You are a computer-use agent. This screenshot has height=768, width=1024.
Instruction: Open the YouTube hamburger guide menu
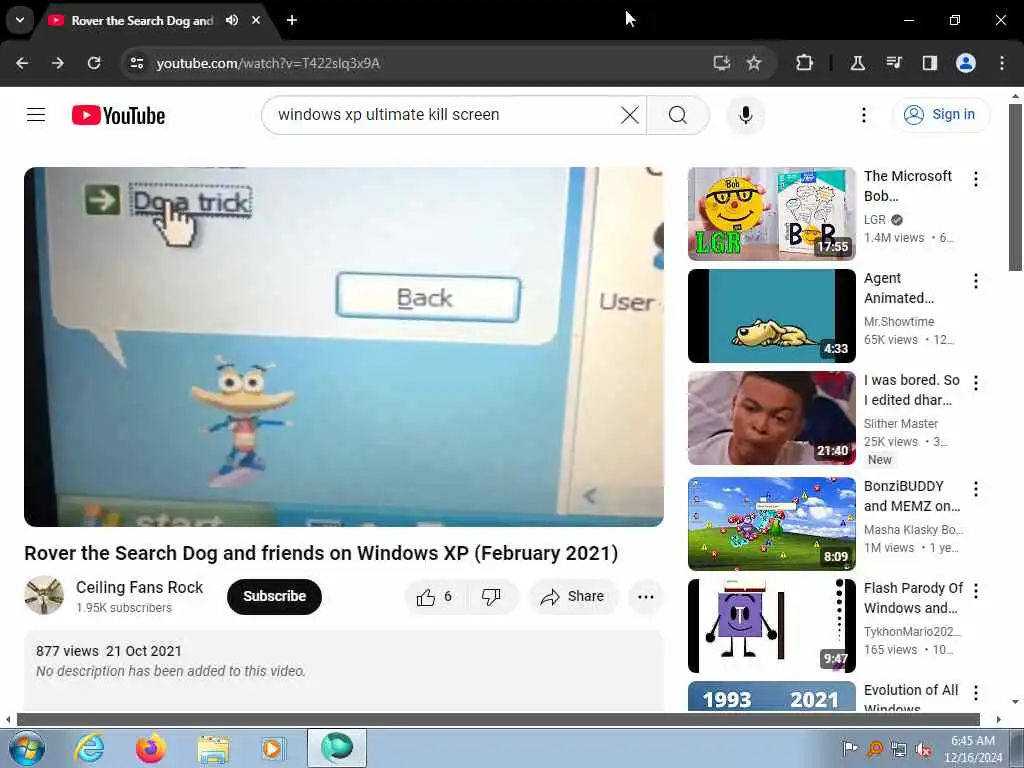(36, 115)
